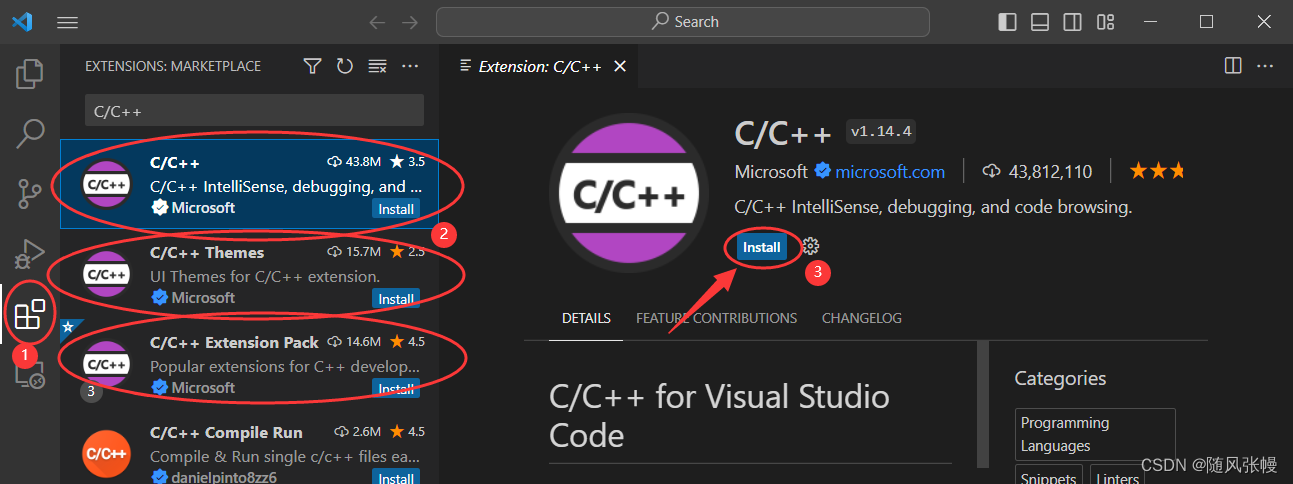Filter extensions with the funnel icon
1293x484 pixels.
coord(313,66)
